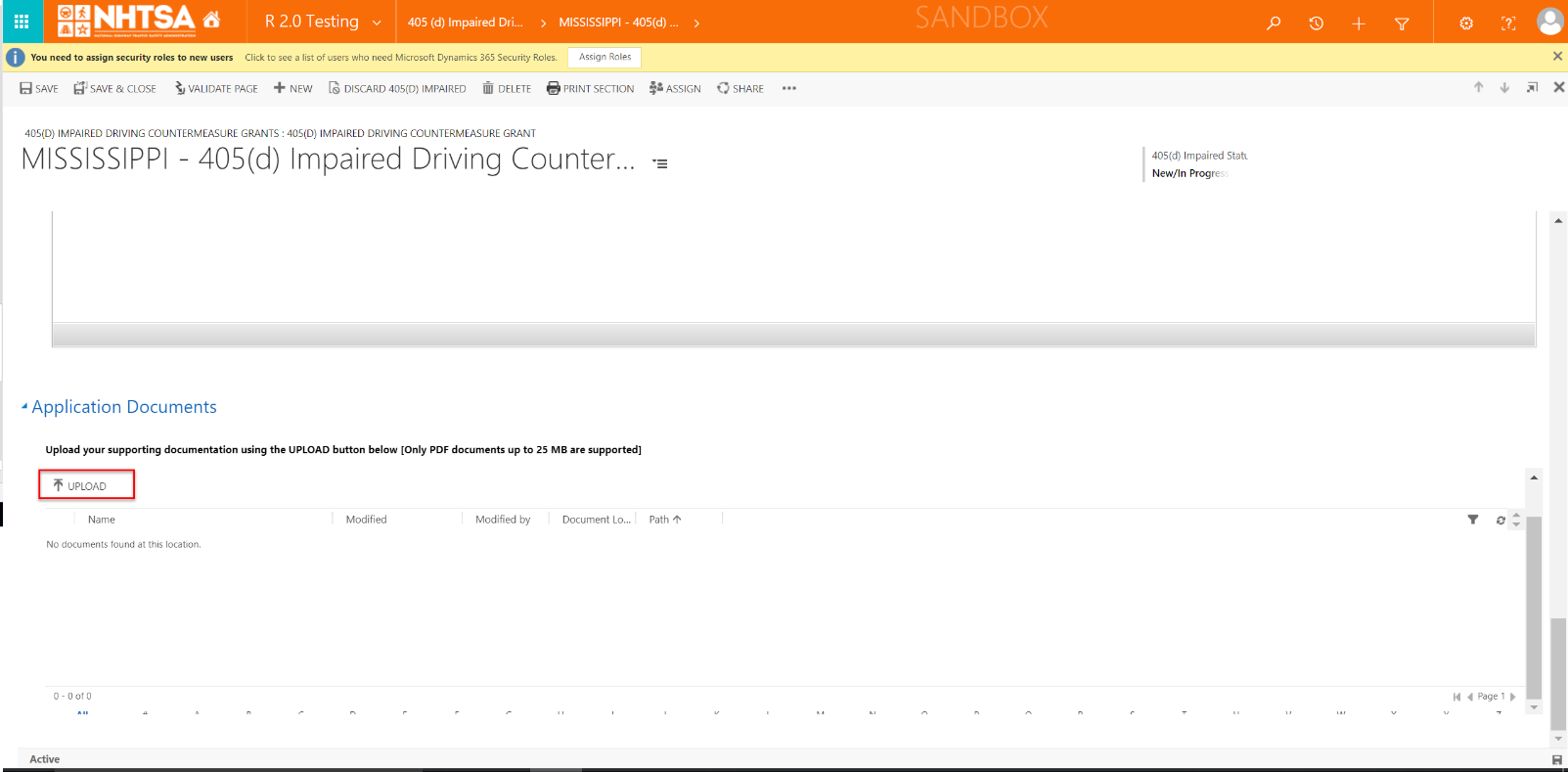Open the MISSISSIPPI - 405(d) breadcrumb

click(x=618, y=23)
